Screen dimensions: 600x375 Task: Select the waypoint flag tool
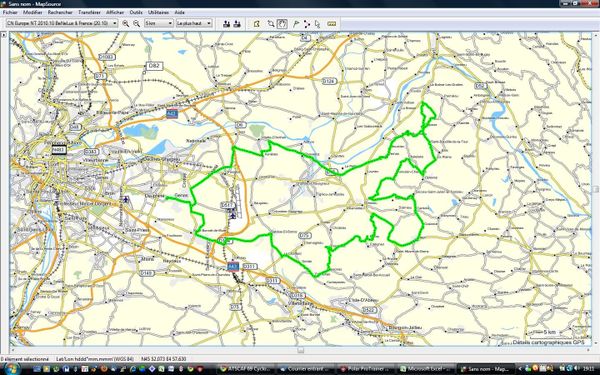[x=296, y=24]
